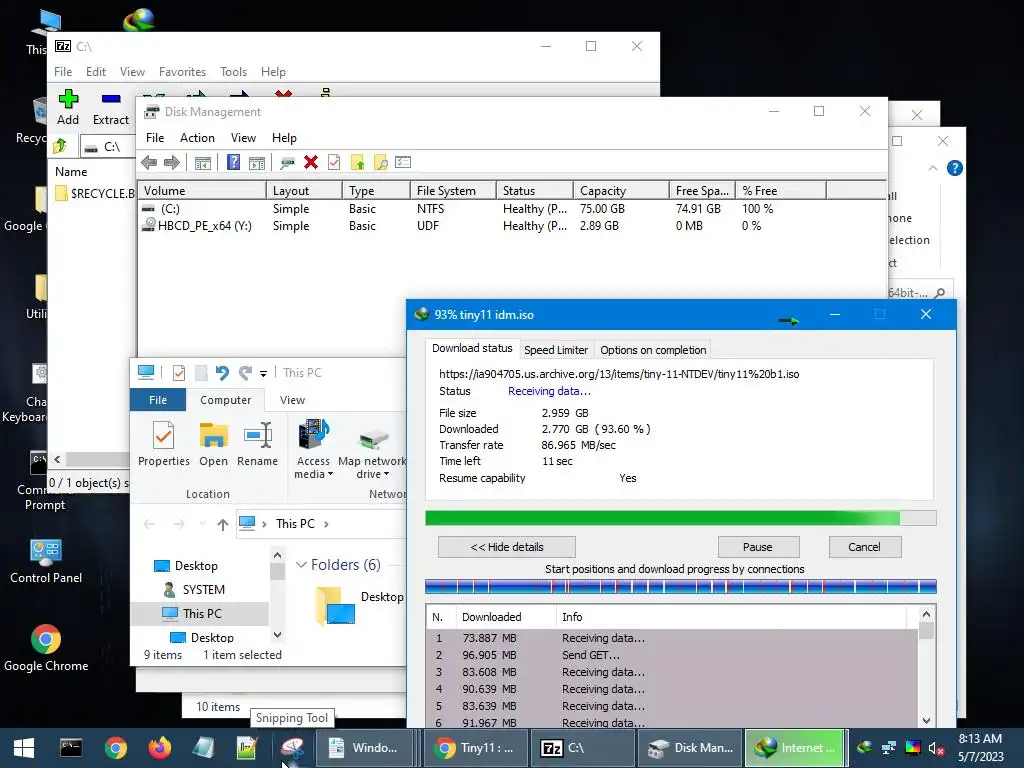Screen dimensions: 1024x768
Task: Open the Tools menu in 7-Zip
Action: pyautogui.click(x=233, y=72)
